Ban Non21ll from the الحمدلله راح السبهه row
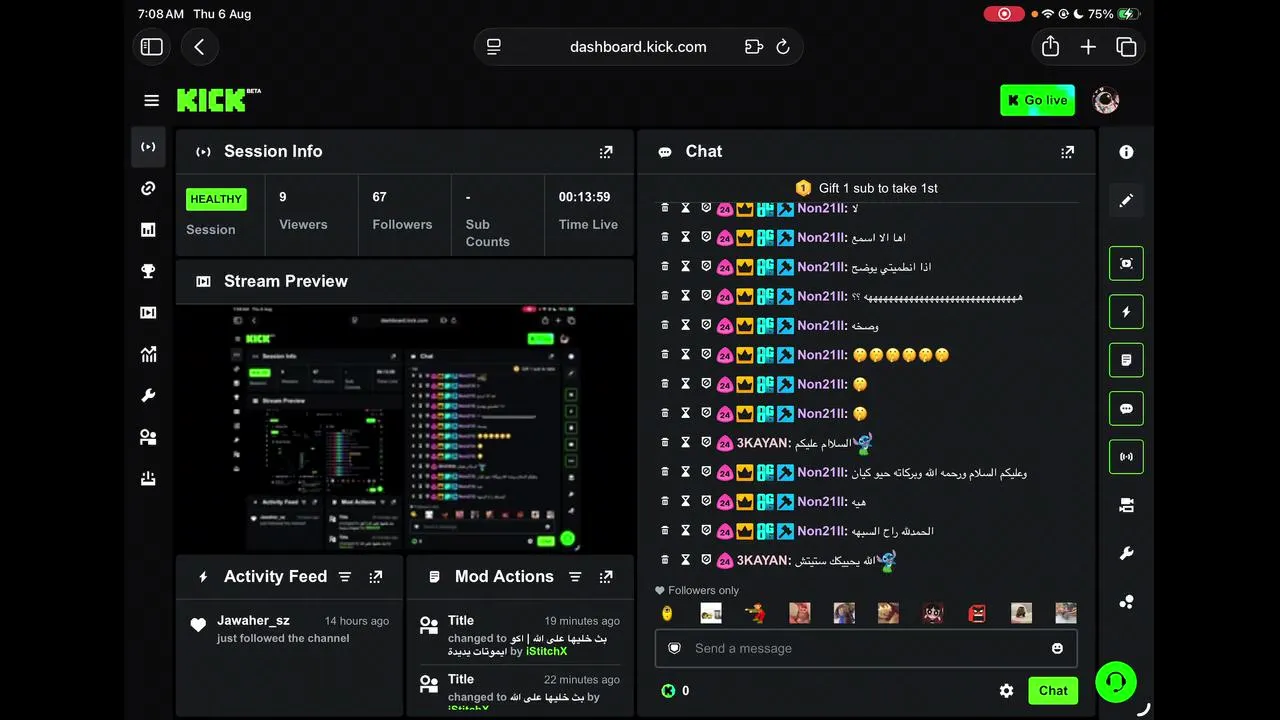This screenshot has height=720, width=1280. point(706,530)
